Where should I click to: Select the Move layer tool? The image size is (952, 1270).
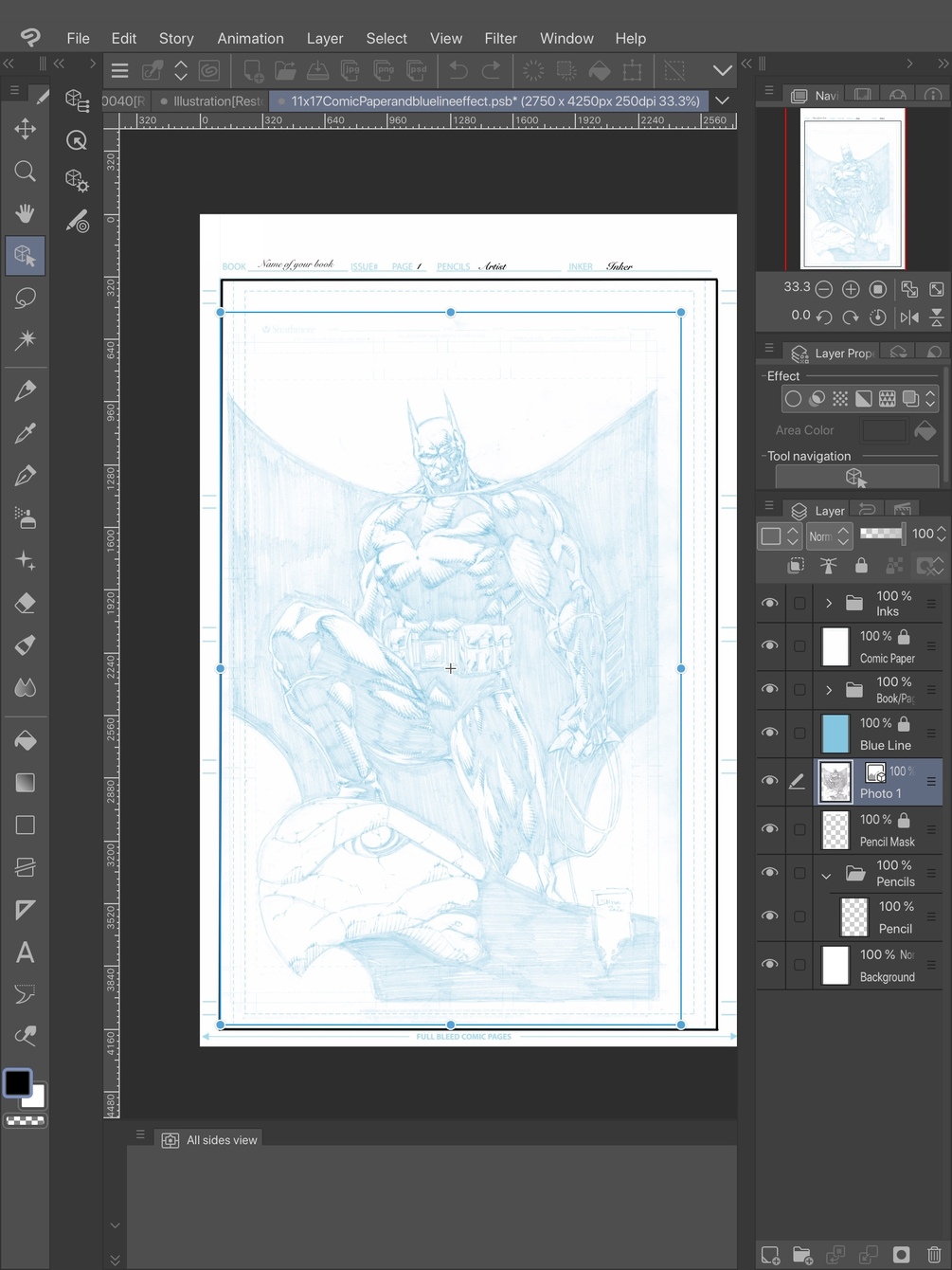coord(26,129)
